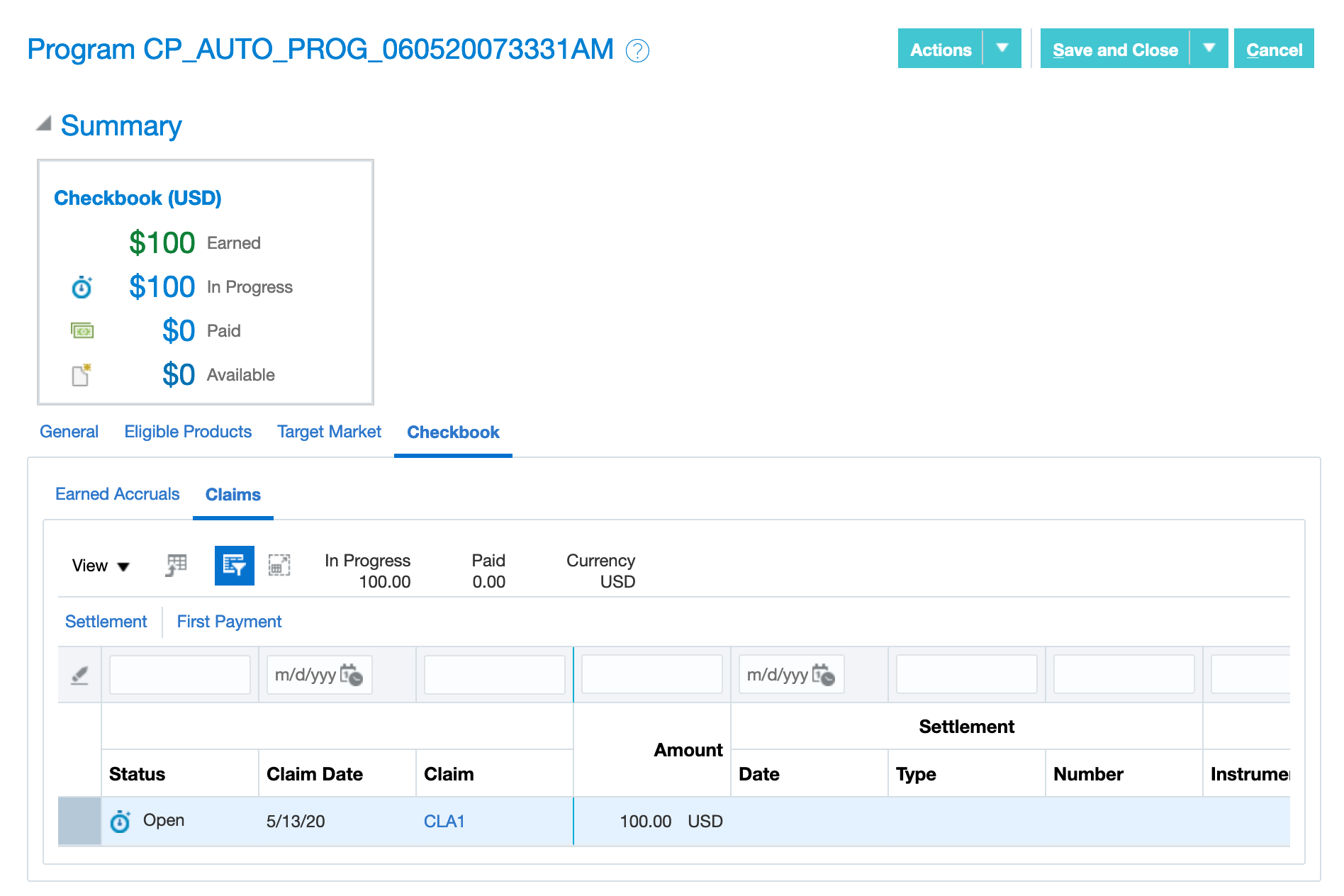Viewport: 1344px width, 896px height.
Task: Click the Available document icon in summary
Action: pos(80,374)
